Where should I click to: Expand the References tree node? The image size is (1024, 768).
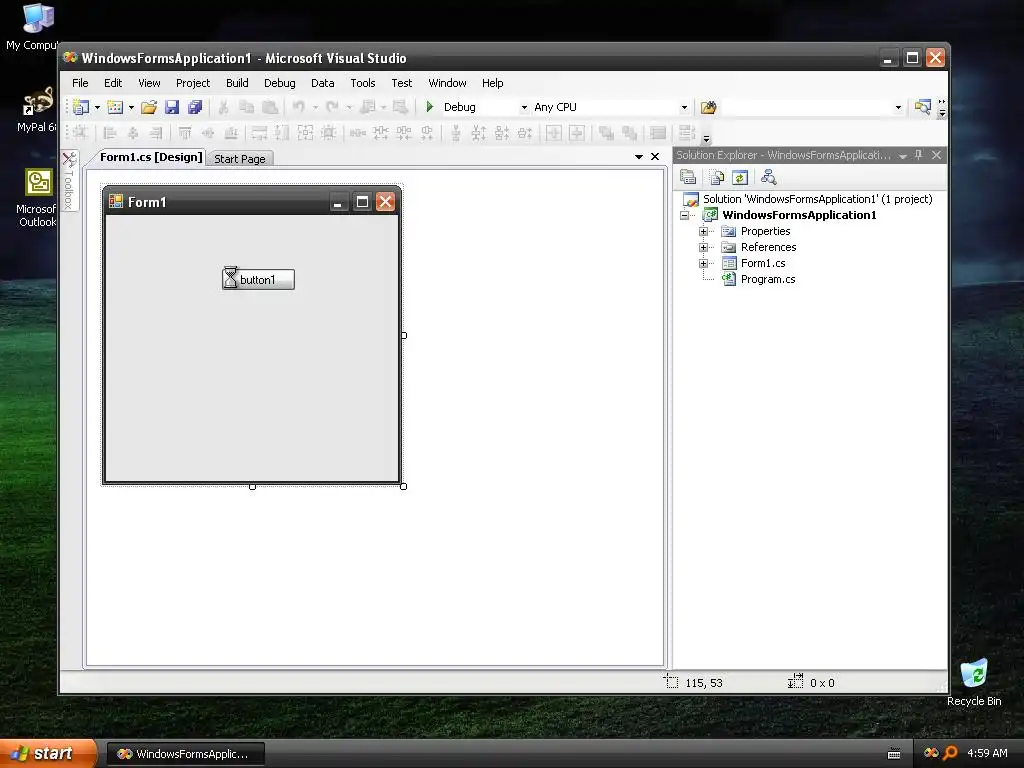coord(703,248)
